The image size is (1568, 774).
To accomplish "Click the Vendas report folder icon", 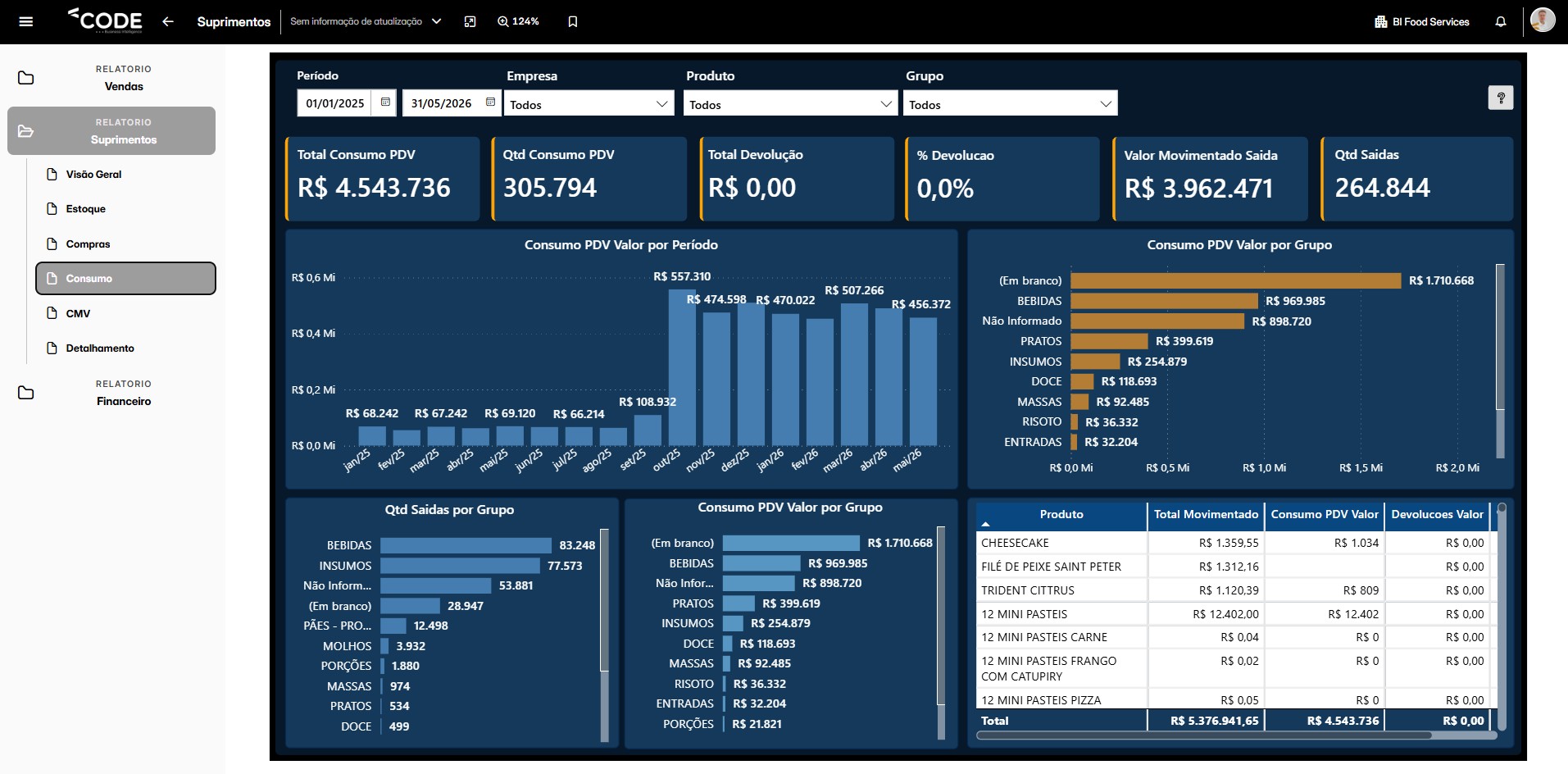I will pos(26,78).
